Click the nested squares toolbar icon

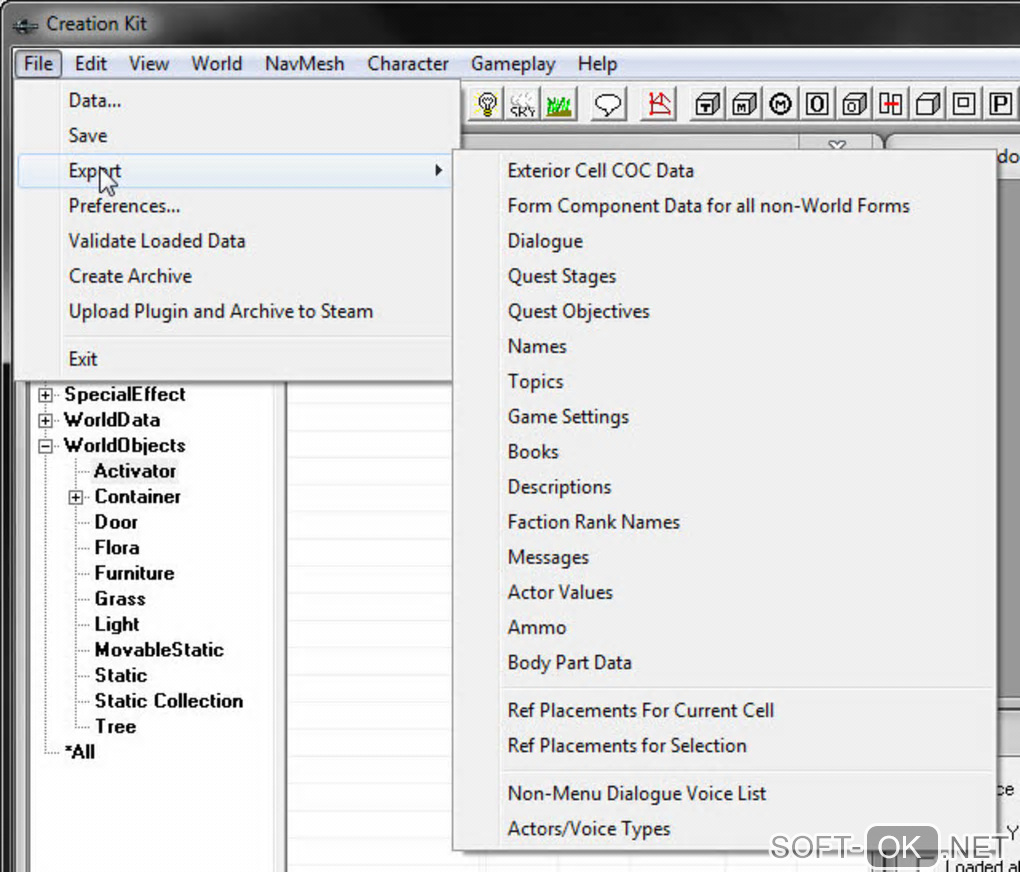pyautogui.click(x=964, y=104)
